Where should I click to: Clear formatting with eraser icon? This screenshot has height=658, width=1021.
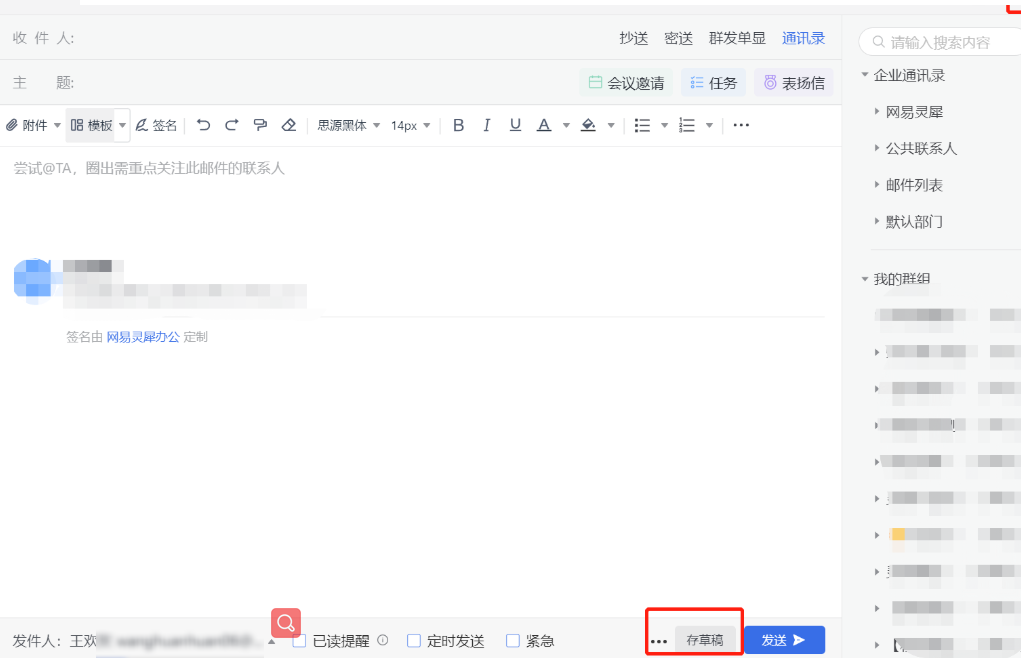(289, 125)
